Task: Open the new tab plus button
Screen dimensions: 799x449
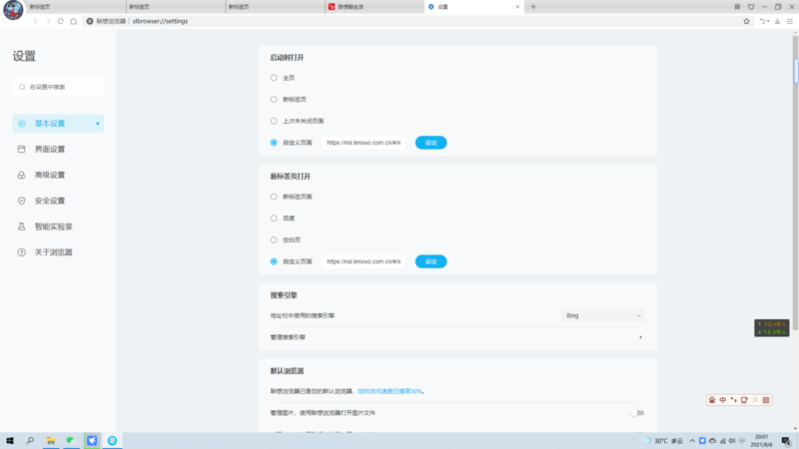Action: pyautogui.click(x=533, y=7)
